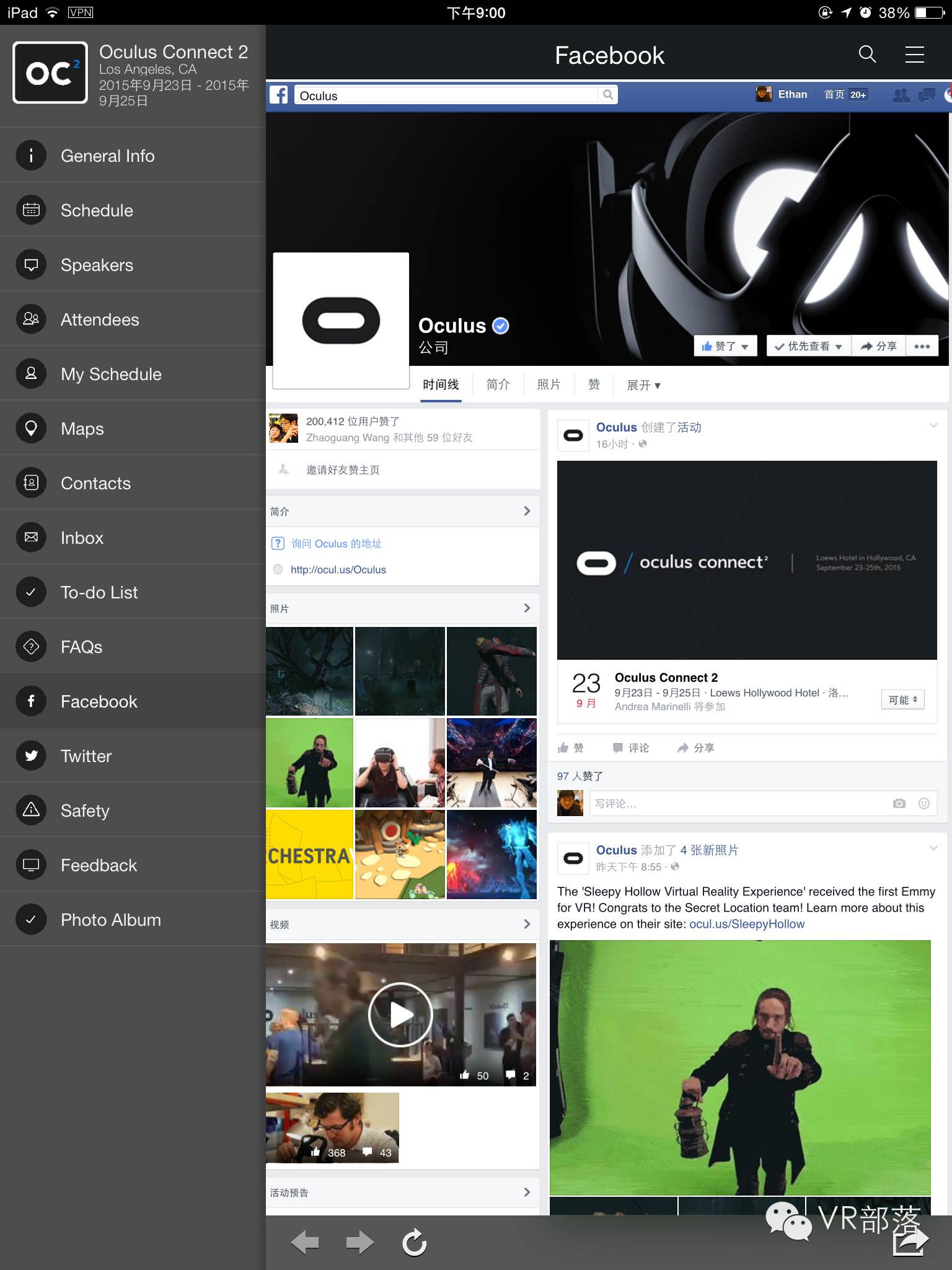Open the hamburger menu in header
952x1270 pixels.
(914, 55)
